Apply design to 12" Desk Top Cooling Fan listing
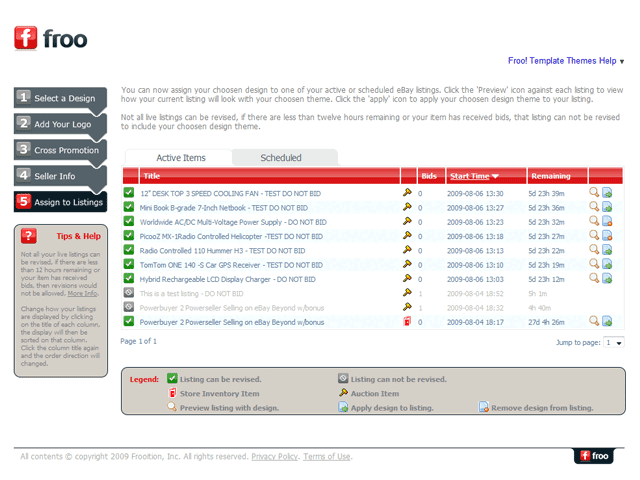This screenshot has width=640, height=480. (607, 192)
